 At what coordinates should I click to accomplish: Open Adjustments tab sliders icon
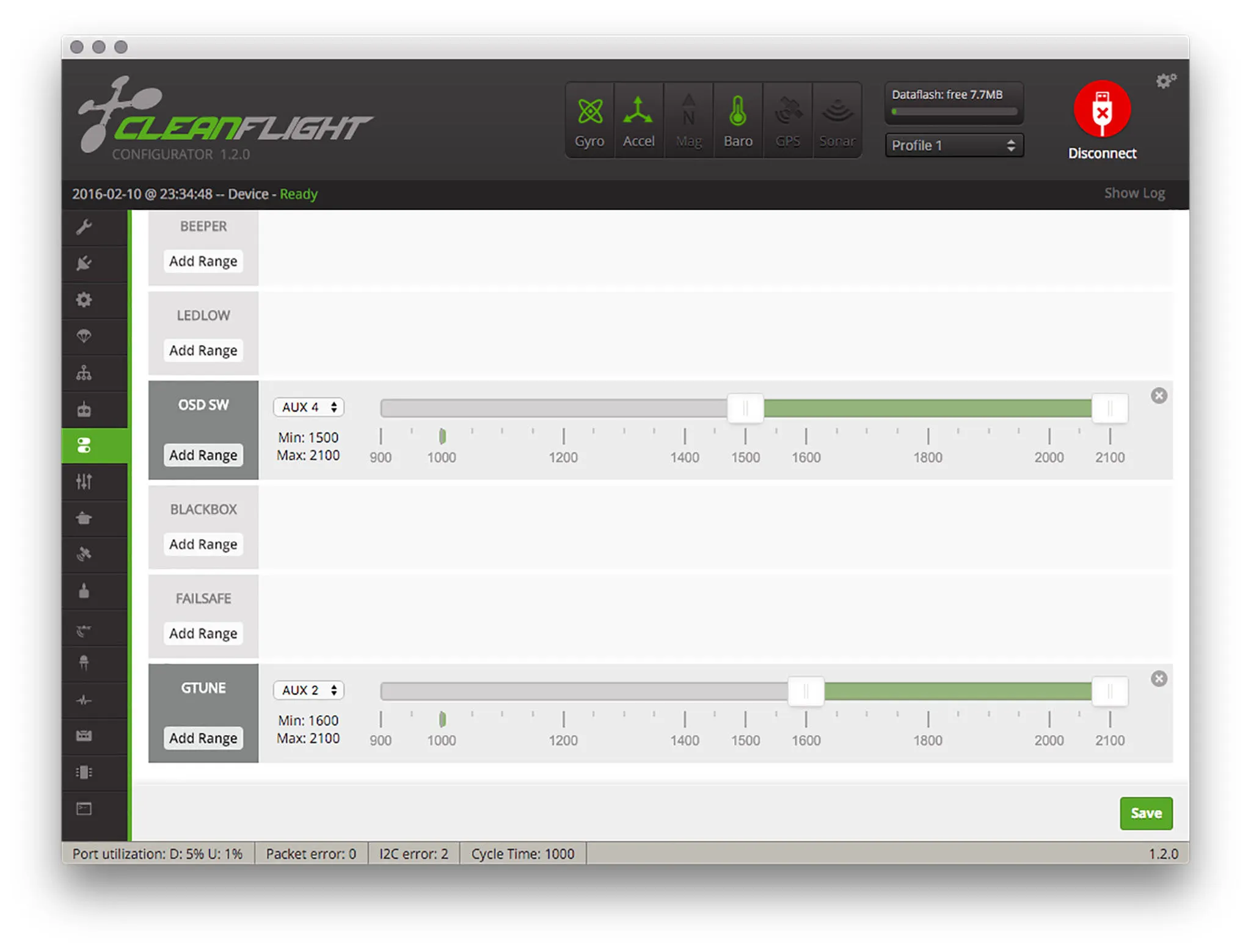pos(84,482)
